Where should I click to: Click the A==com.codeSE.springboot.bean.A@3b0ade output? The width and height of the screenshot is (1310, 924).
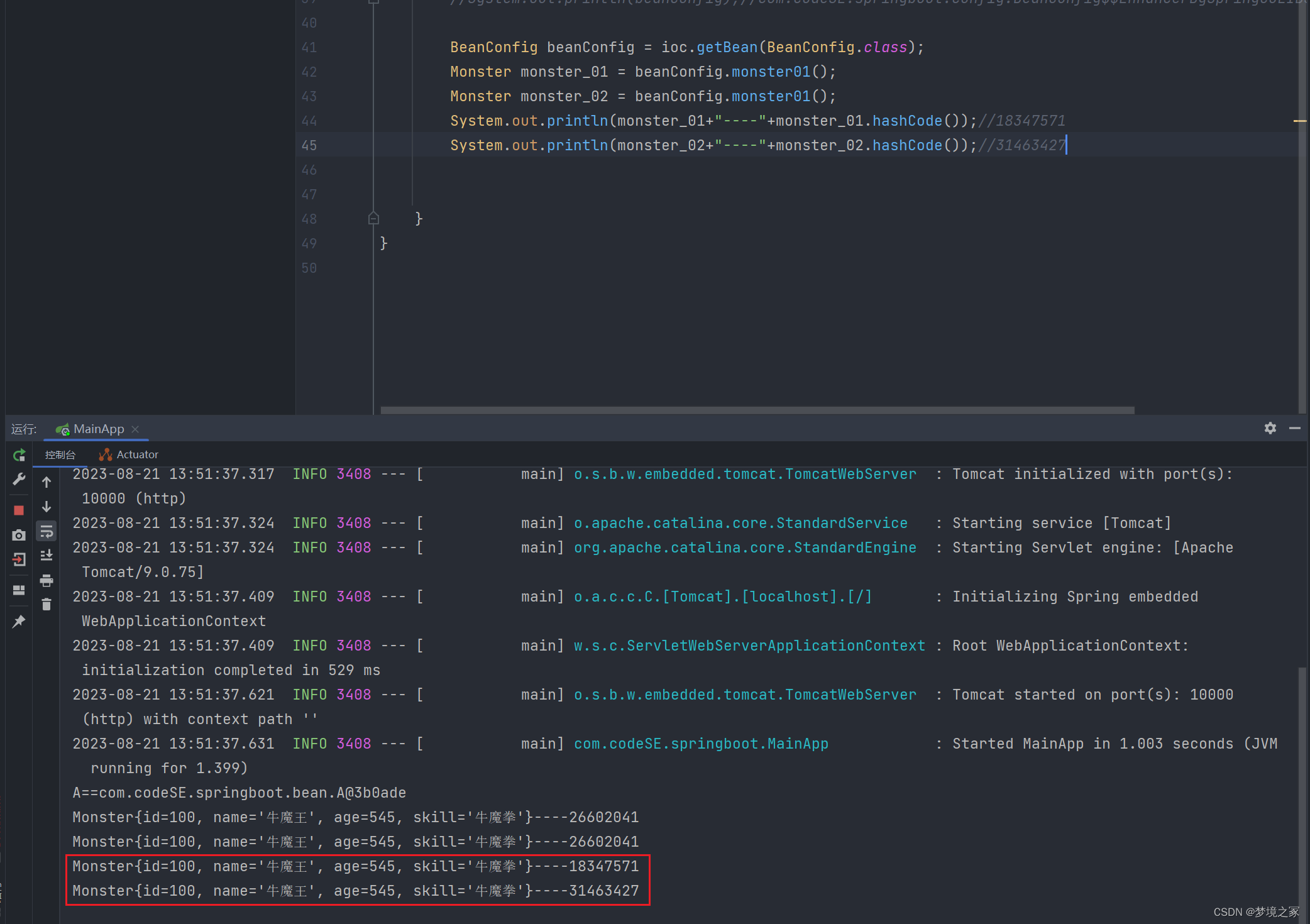(239, 793)
